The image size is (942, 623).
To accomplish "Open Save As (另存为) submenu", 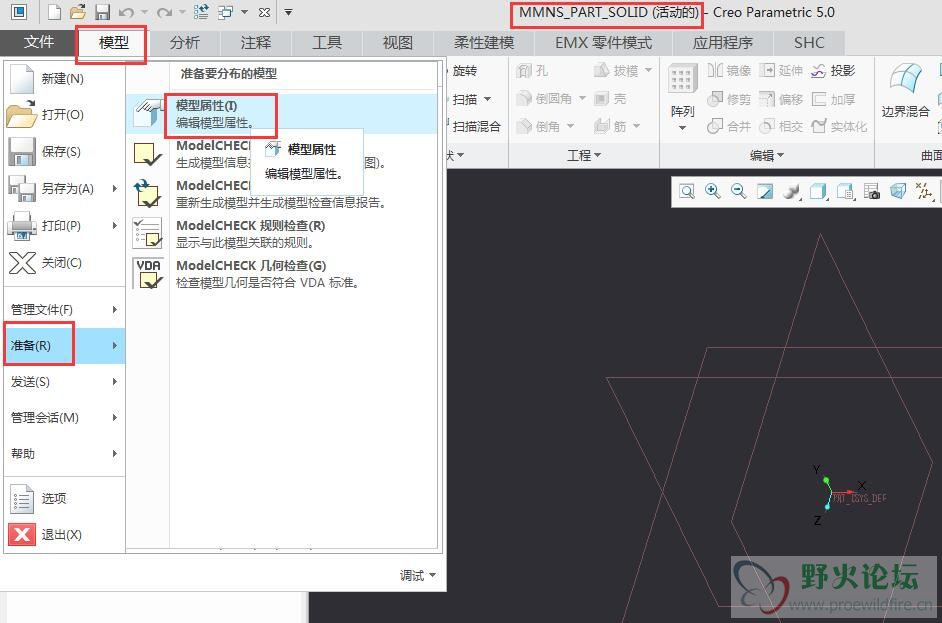I will coord(64,189).
